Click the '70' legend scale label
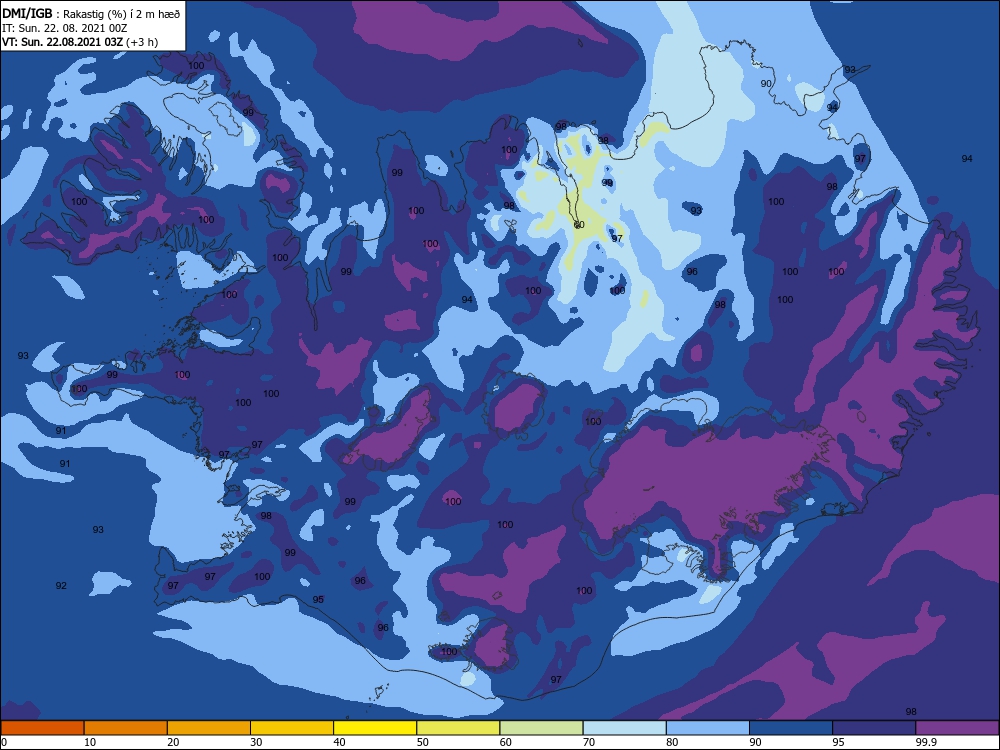 tap(589, 742)
